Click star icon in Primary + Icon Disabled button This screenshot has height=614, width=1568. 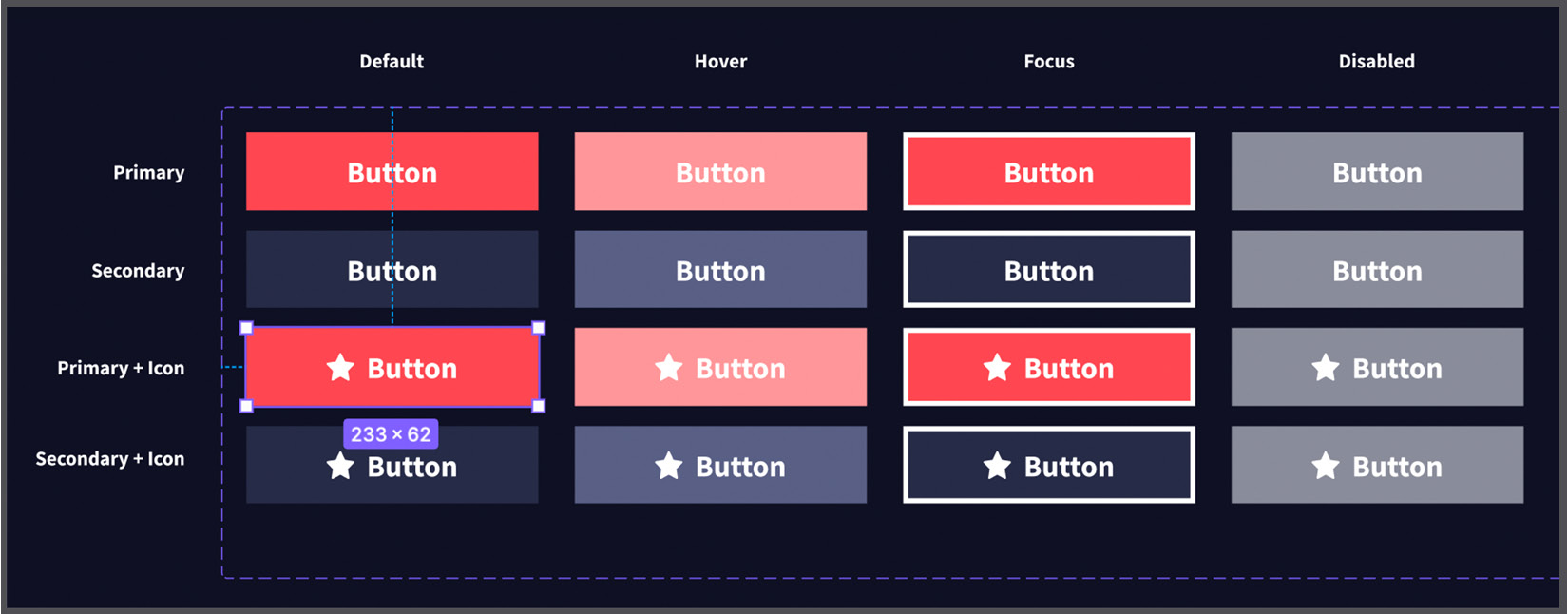(x=1326, y=368)
